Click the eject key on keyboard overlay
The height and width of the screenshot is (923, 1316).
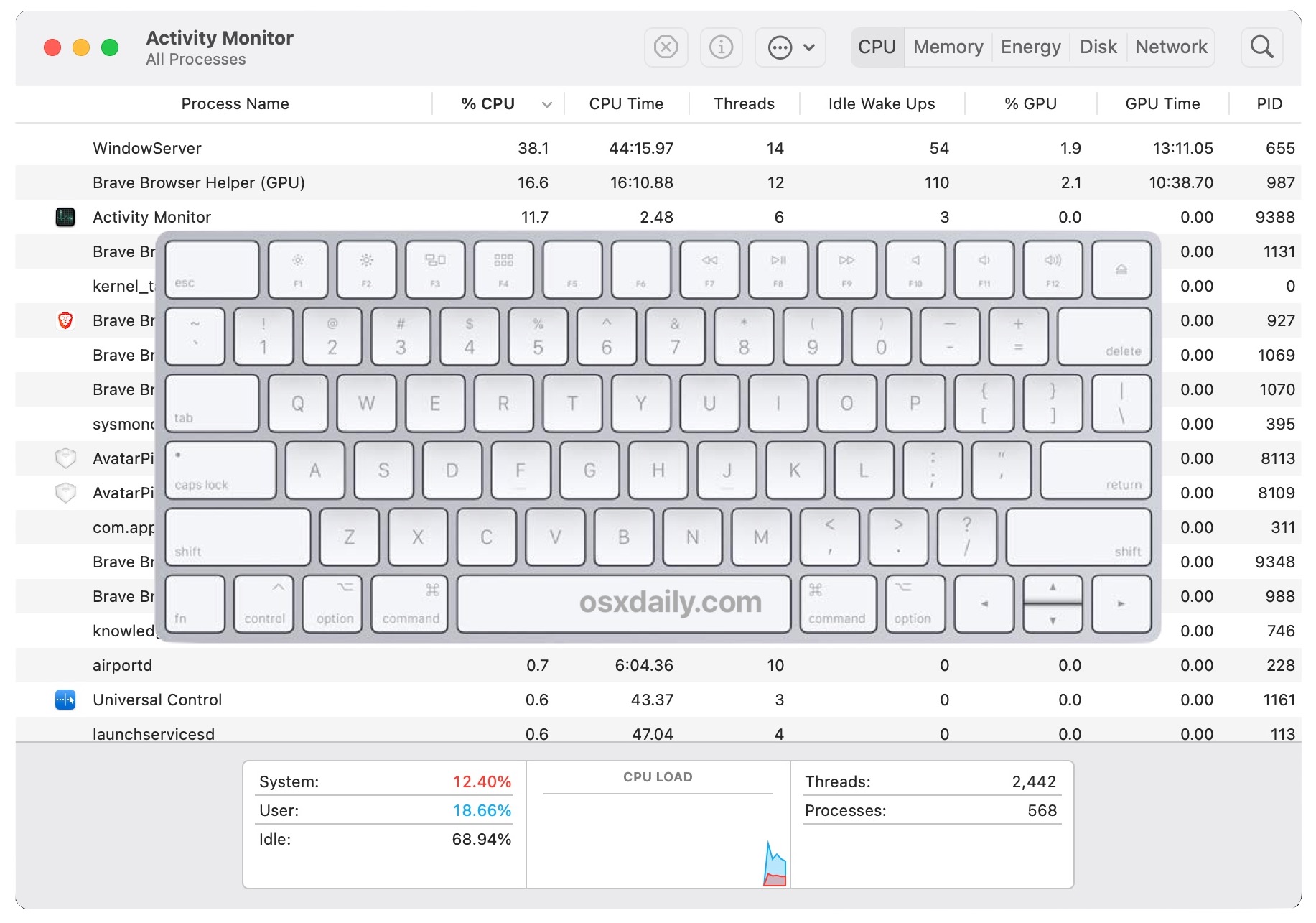(x=1121, y=269)
